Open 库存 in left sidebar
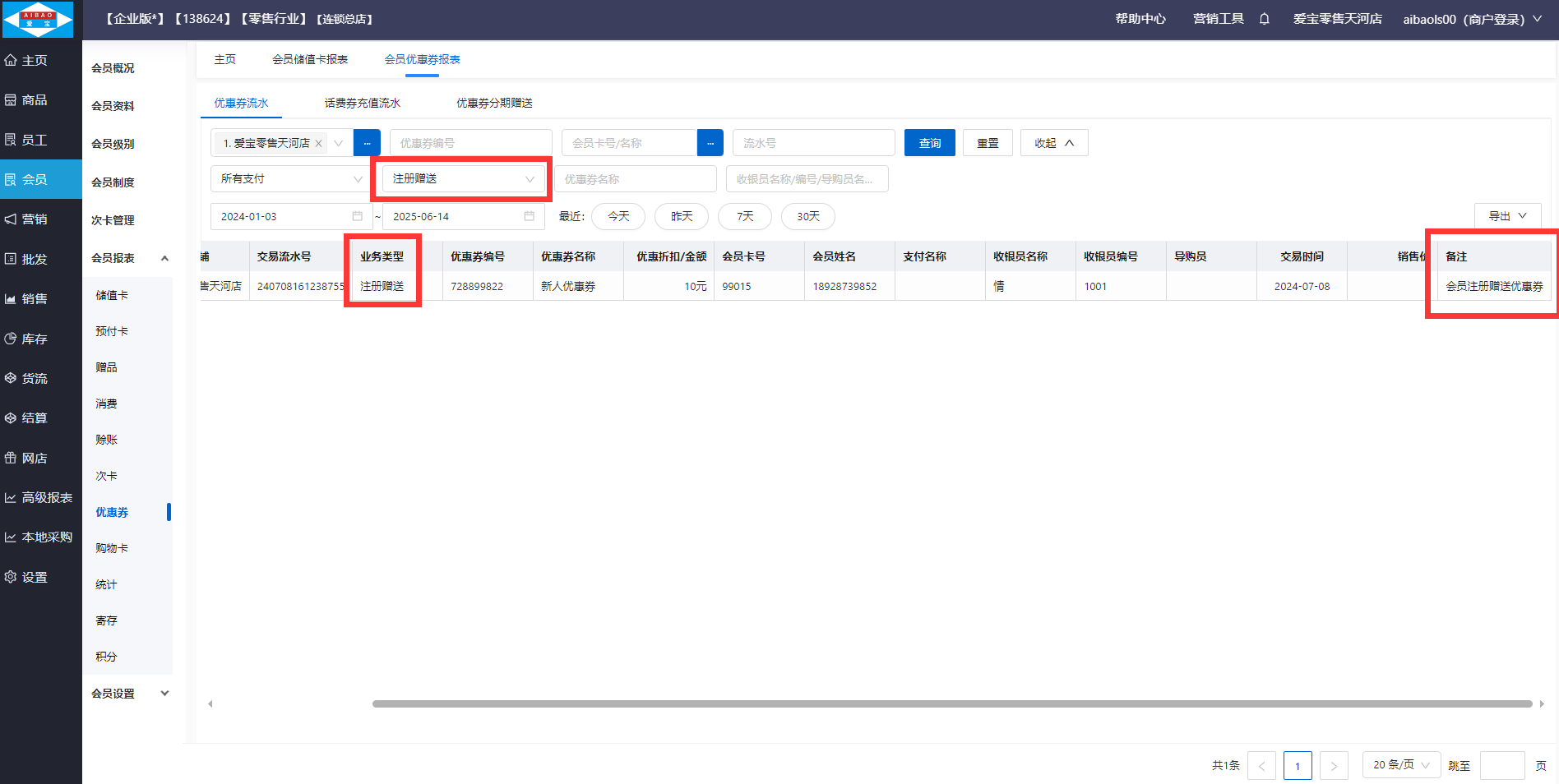Image resolution: width=1559 pixels, height=784 pixels. (35, 339)
